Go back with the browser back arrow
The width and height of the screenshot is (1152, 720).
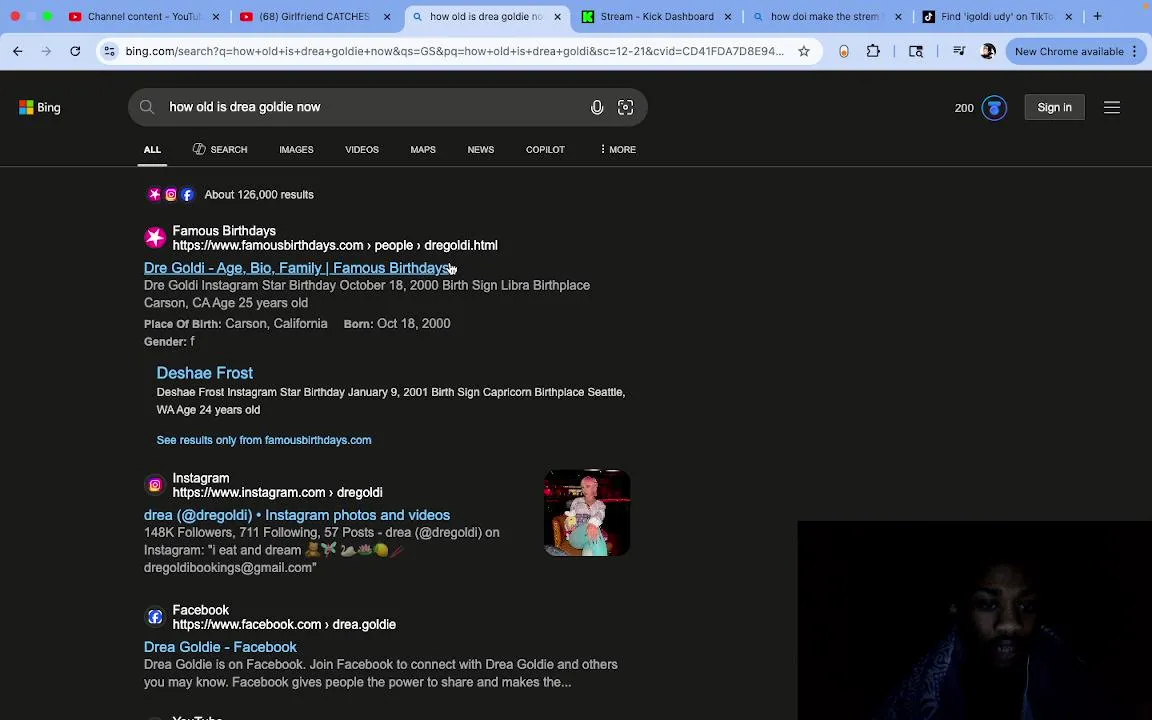pyautogui.click(x=18, y=51)
